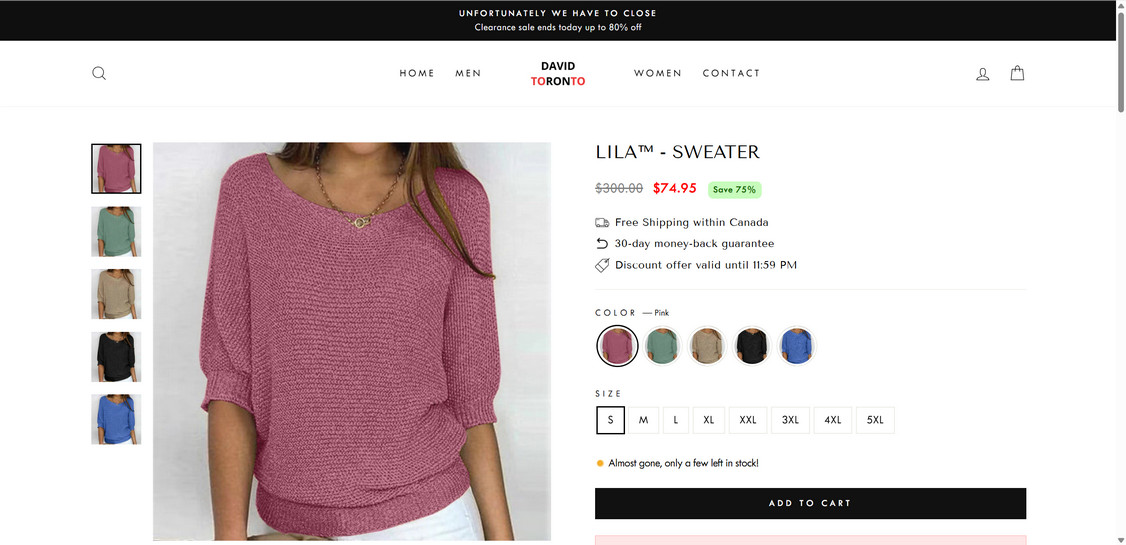Screen dimensions: 1126x545
Task: View the black sweater thumbnail
Action: (116, 357)
